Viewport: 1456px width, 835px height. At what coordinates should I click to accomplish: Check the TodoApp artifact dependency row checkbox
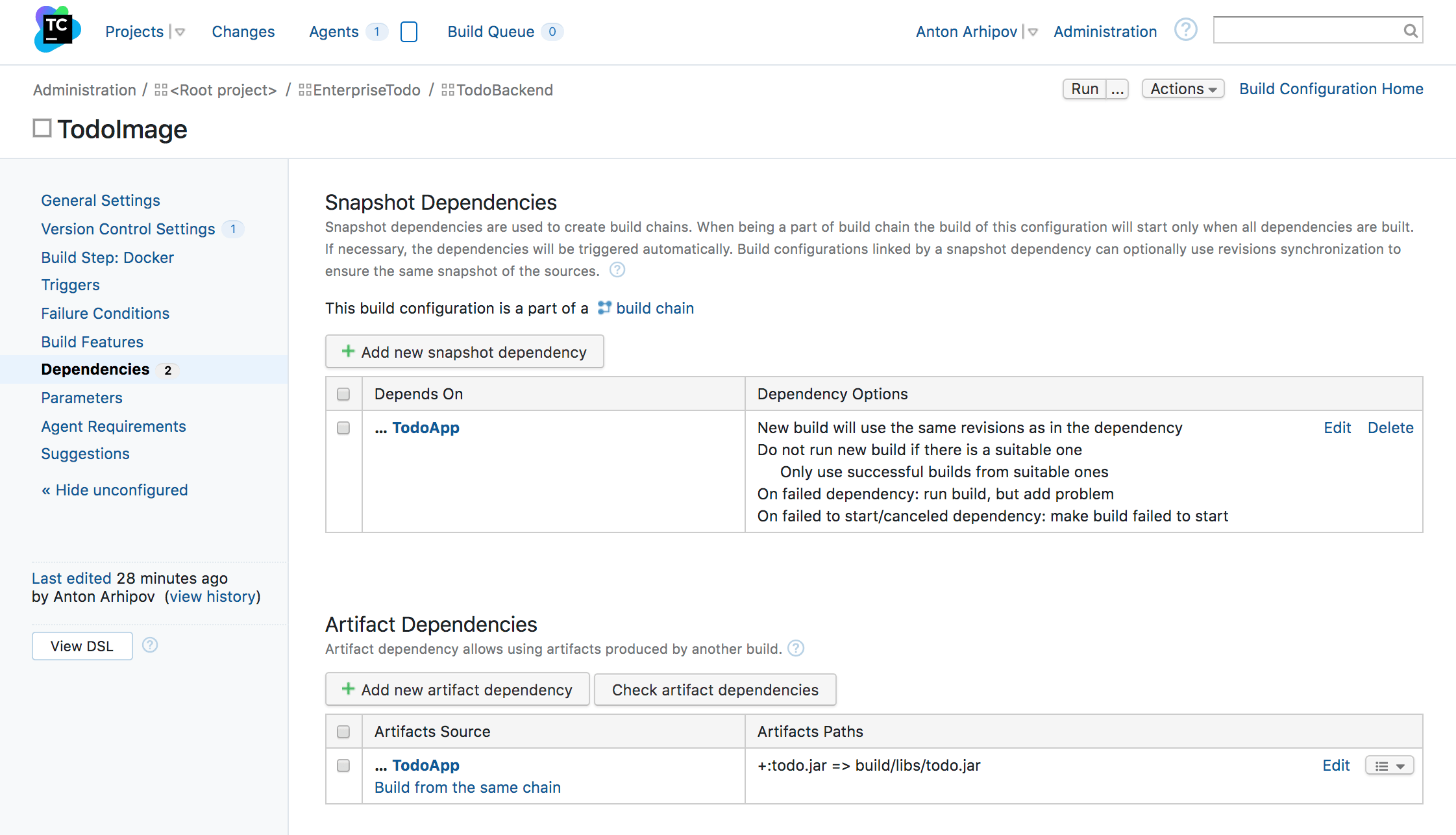pyautogui.click(x=343, y=766)
